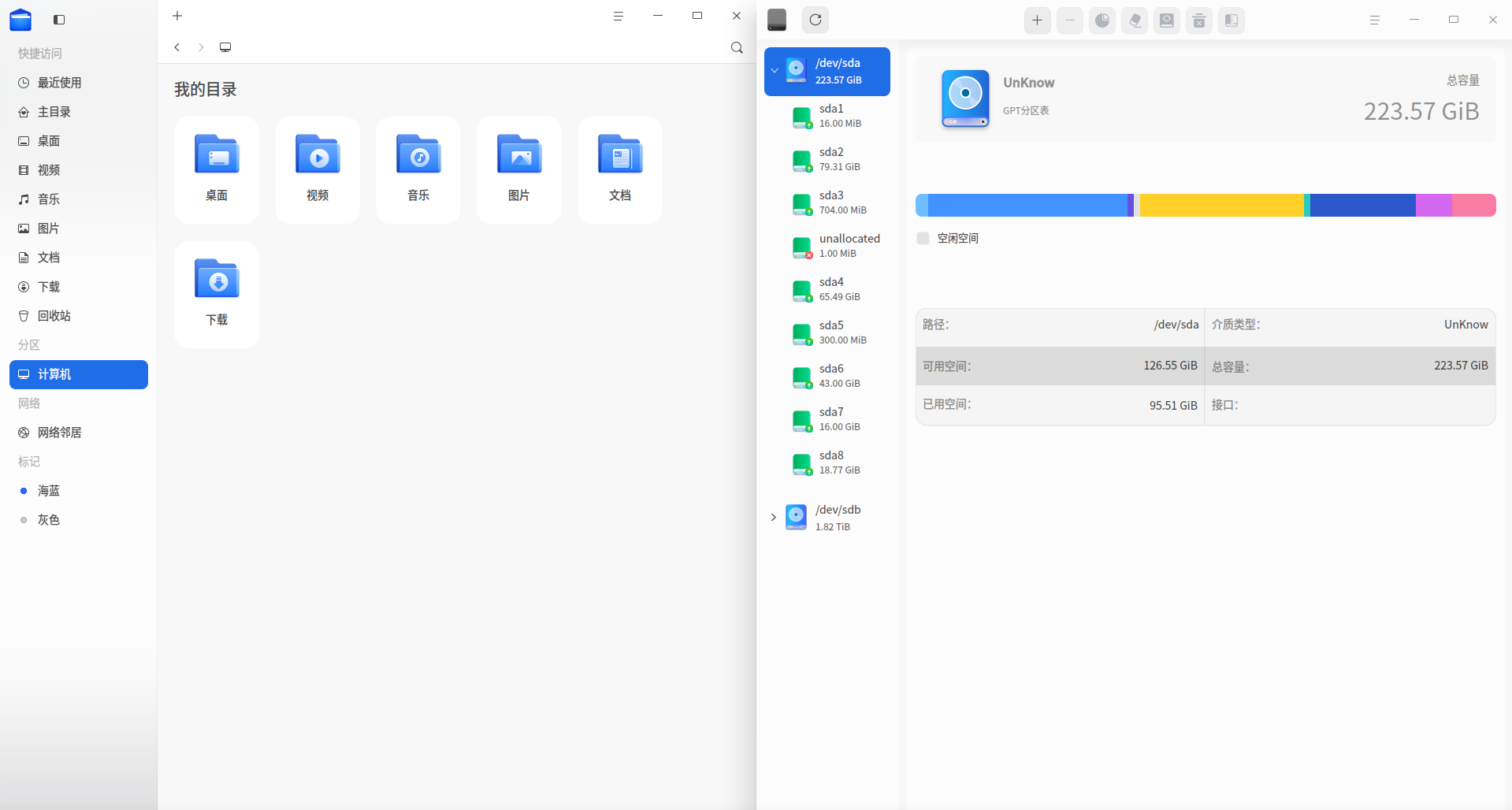Screen dimensions: 1512x810
Task: Click the trash wipe toolbar icon
Action: 1198,20
